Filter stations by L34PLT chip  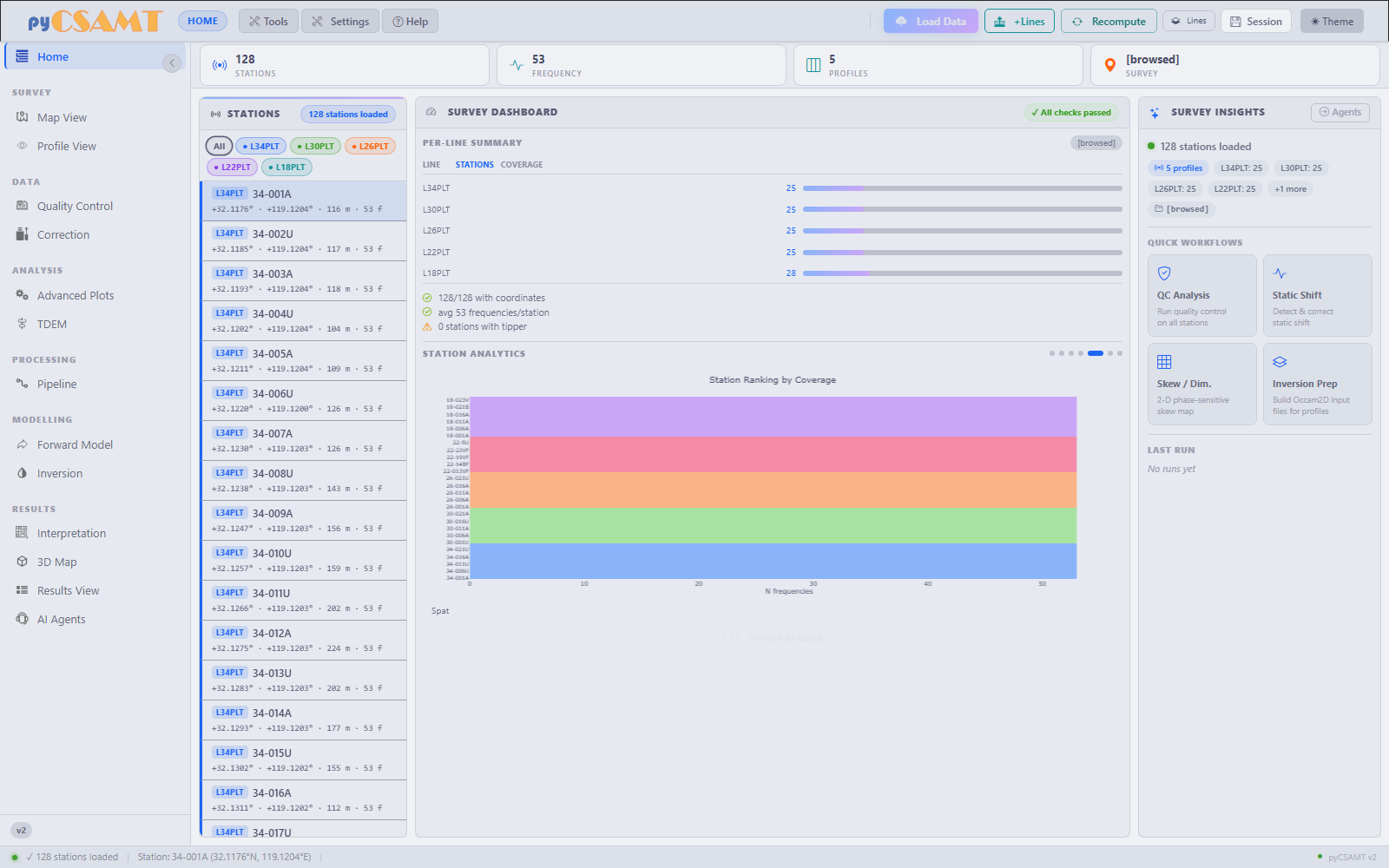tap(260, 146)
